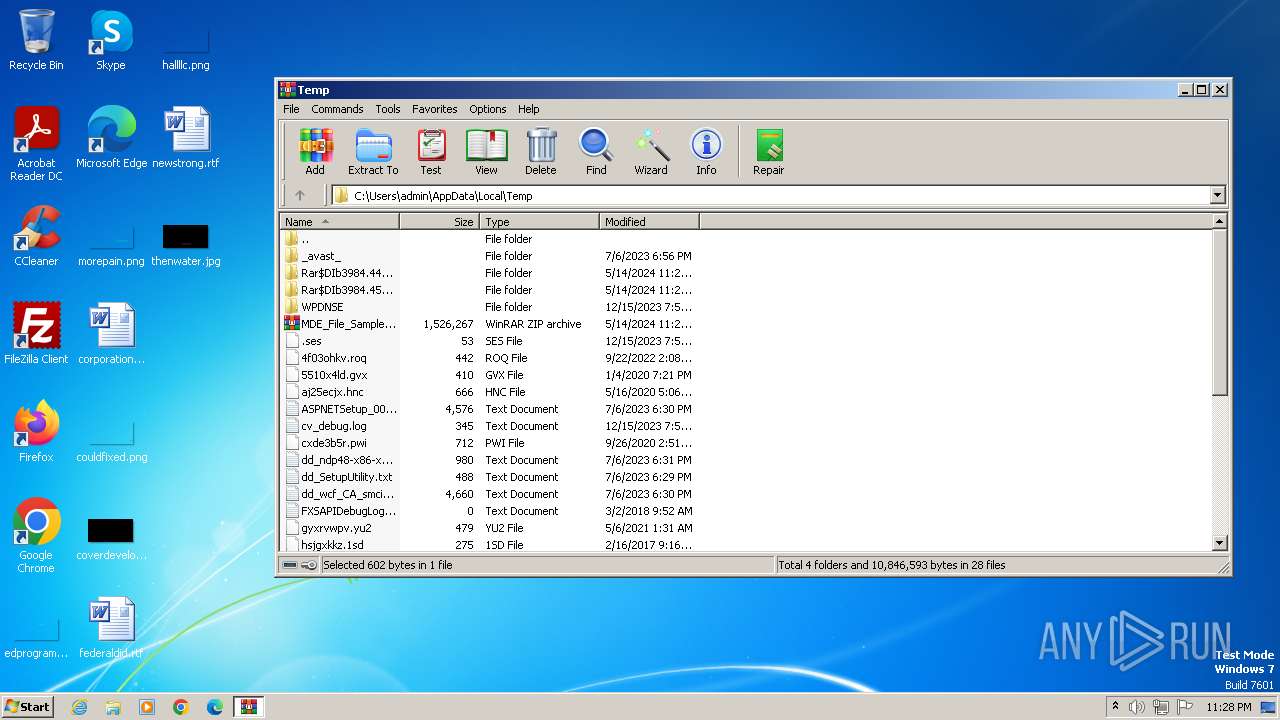Click Chrome icon in taskbar
Image resolution: width=1280 pixels, height=720 pixels.
coord(181,707)
